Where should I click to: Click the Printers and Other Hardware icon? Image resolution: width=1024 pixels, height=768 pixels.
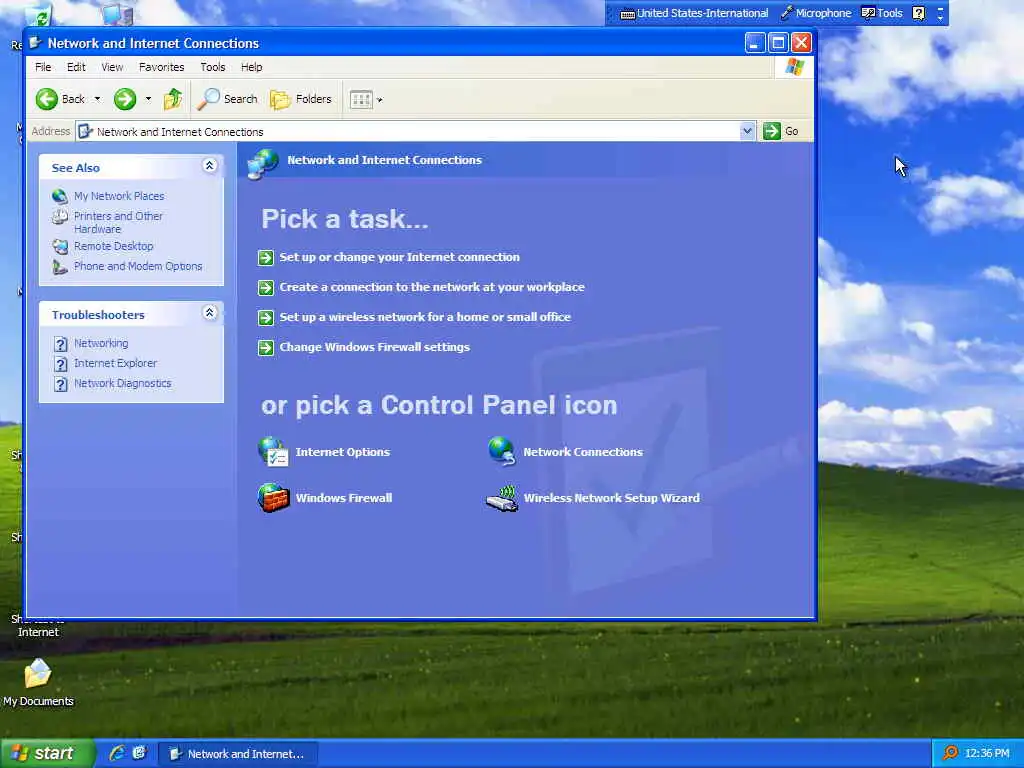point(60,217)
